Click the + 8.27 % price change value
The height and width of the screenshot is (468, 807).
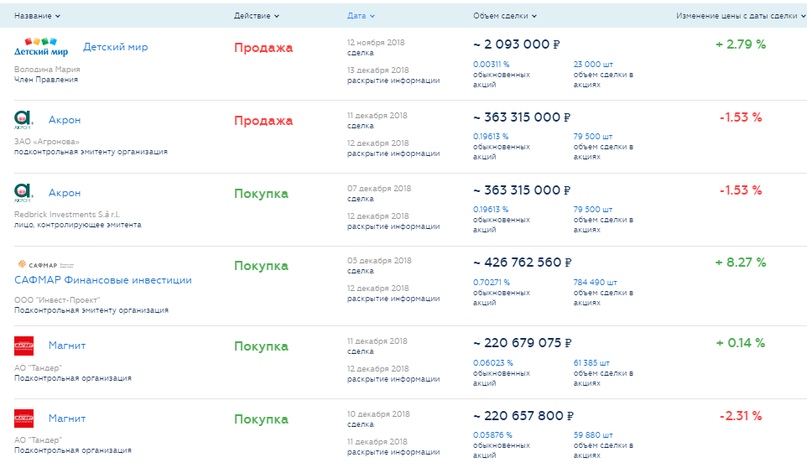point(740,262)
